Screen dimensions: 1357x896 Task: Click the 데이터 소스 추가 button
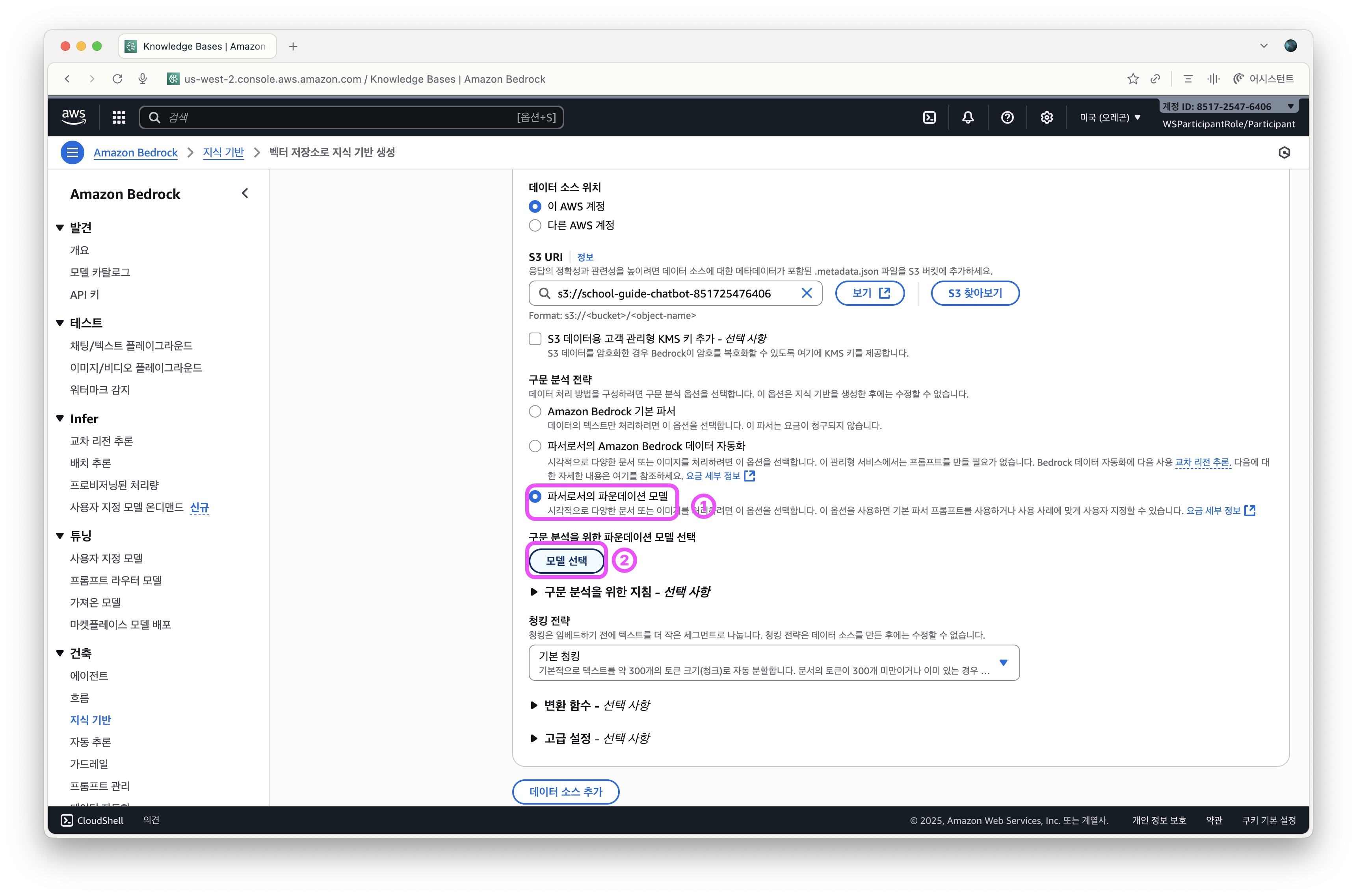pyautogui.click(x=566, y=792)
